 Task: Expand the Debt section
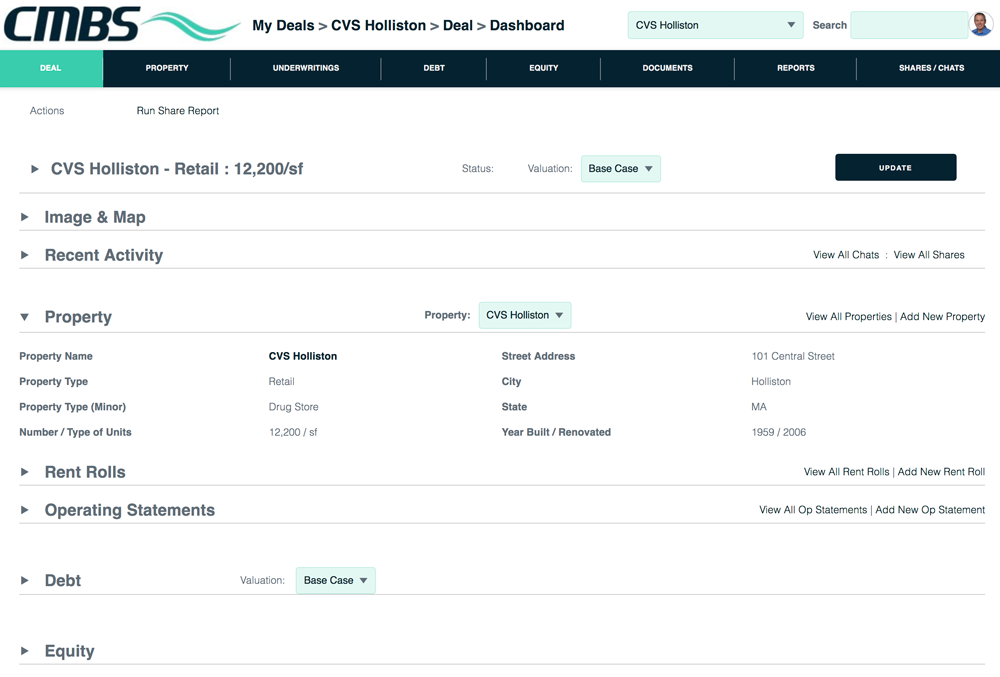click(x=25, y=581)
